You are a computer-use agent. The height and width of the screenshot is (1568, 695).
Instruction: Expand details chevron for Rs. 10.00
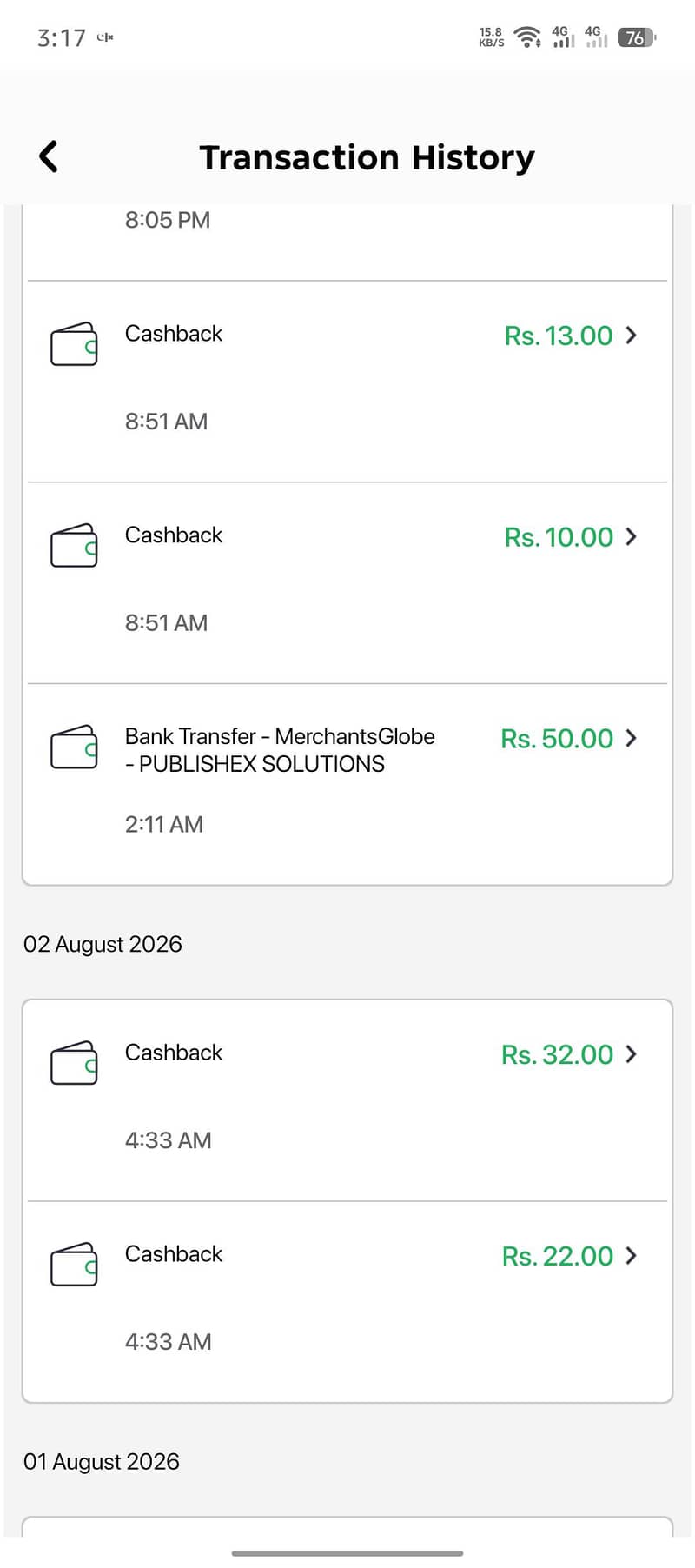632,536
